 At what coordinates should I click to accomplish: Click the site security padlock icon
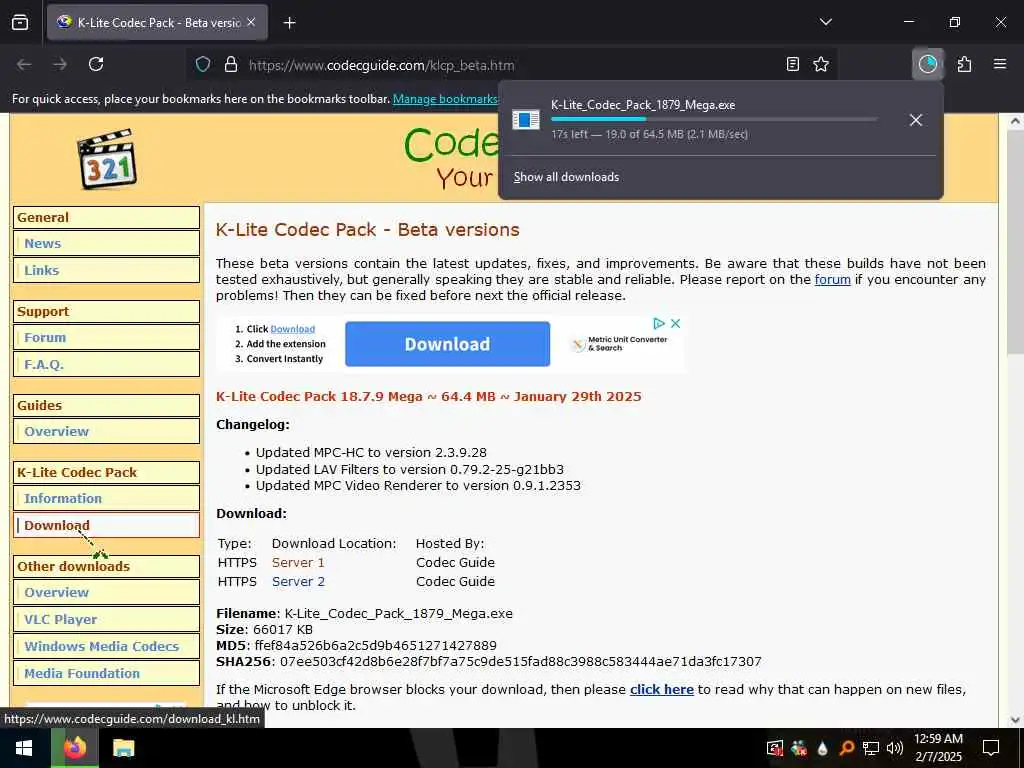coord(231,65)
